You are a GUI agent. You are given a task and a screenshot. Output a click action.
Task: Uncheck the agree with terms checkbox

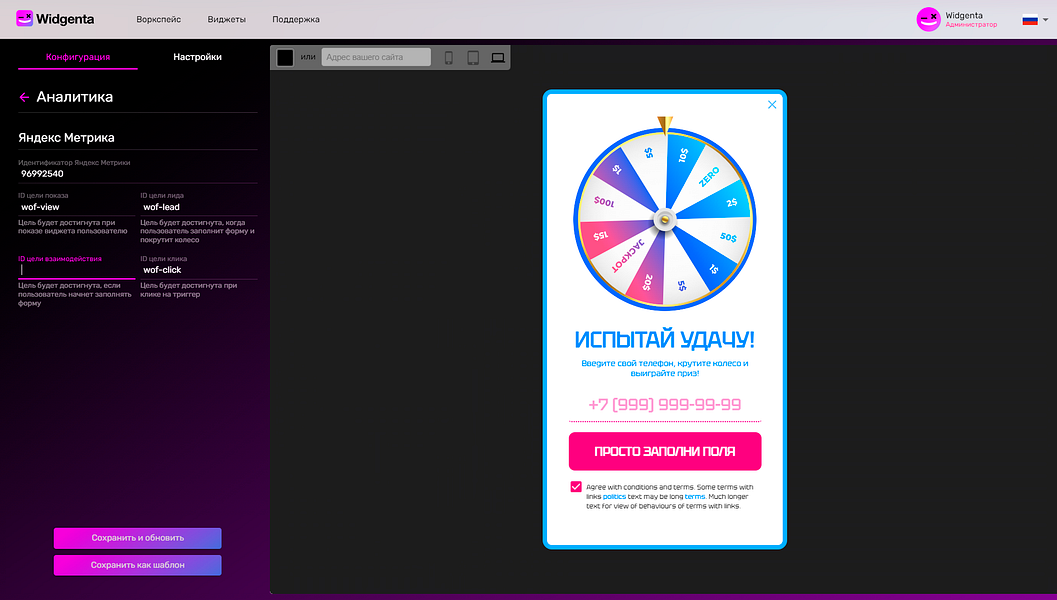click(x=576, y=487)
